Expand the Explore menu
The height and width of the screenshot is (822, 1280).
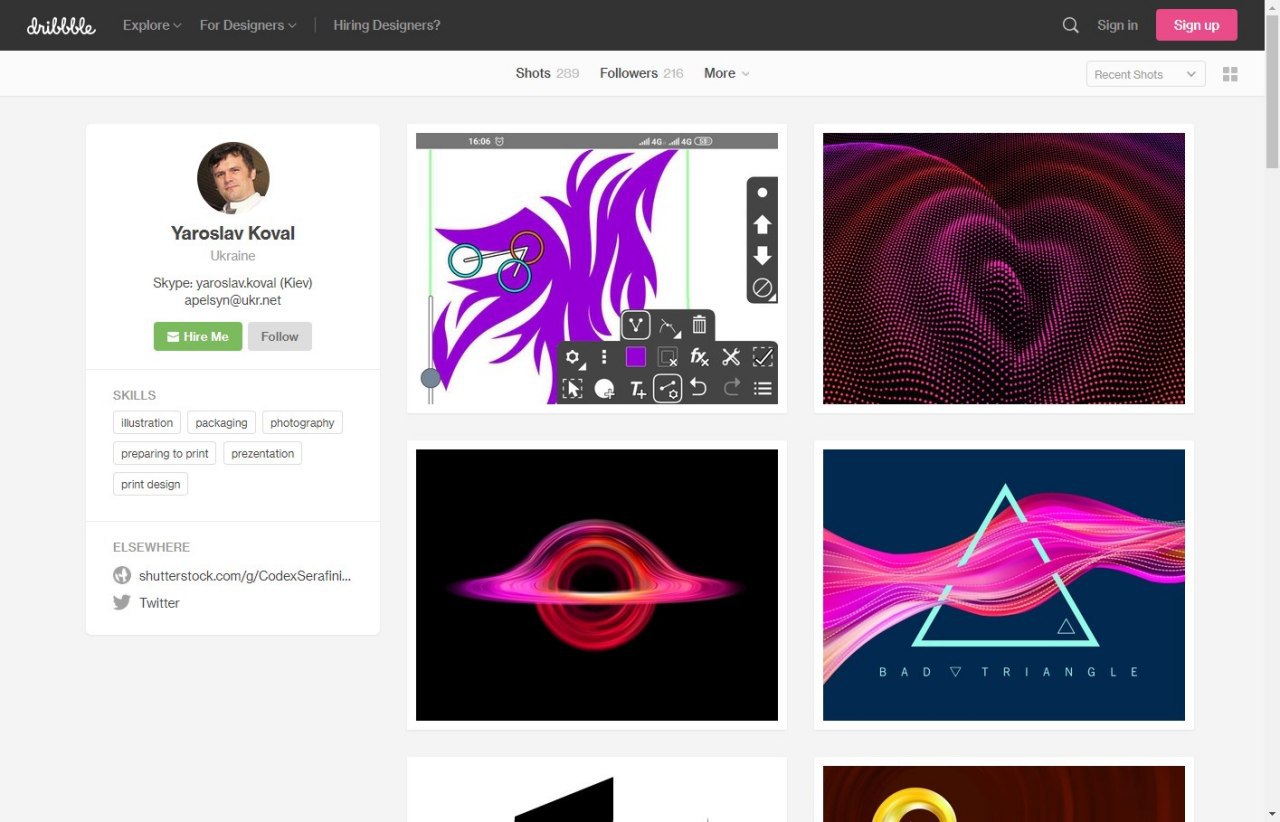coord(152,25)
